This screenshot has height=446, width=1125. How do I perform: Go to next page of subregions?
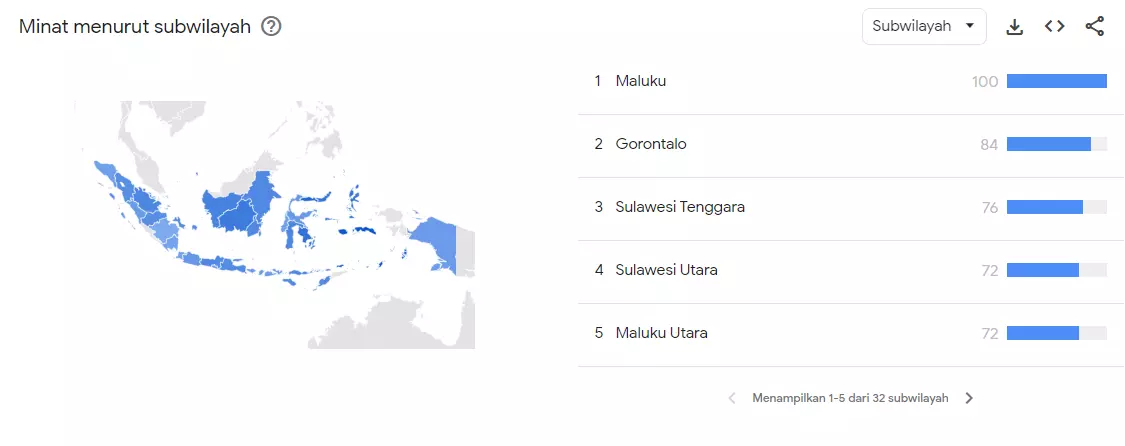(969, 398)
